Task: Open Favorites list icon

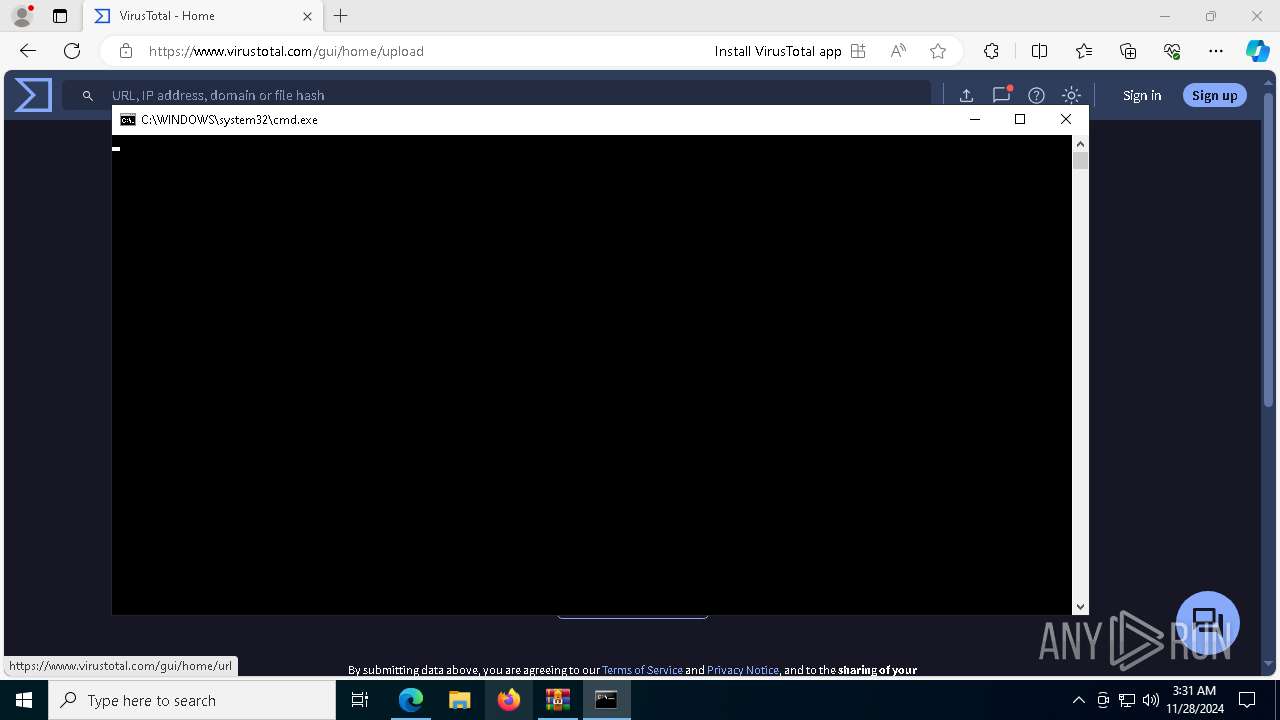Action: (x=1084, y=51)
